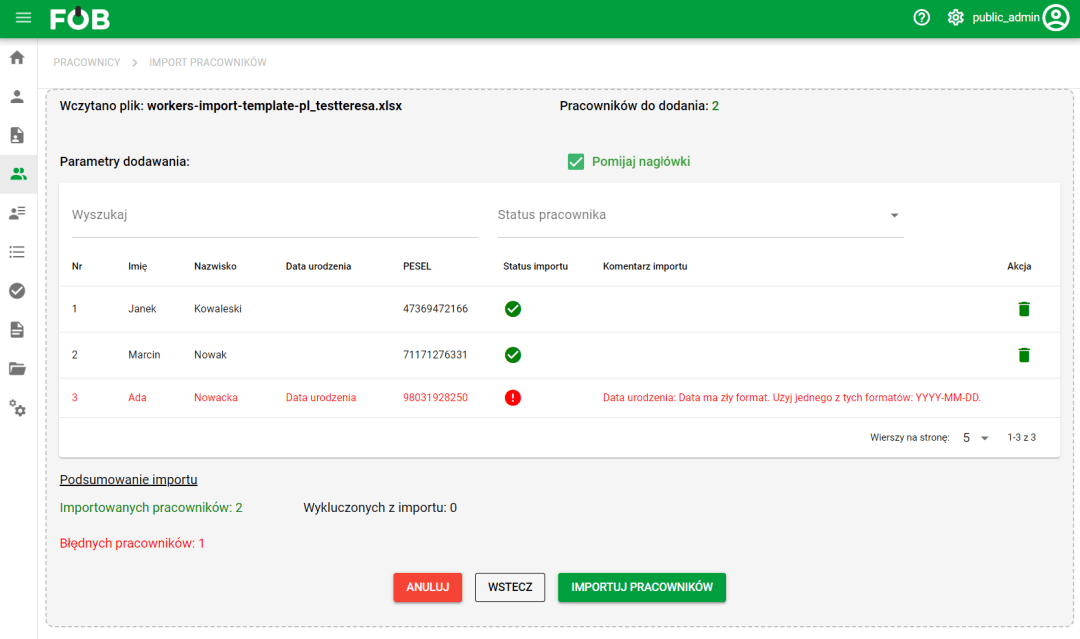Open the folder icon in sidebar
The width and height of the screenshot is (1080, 639).
(x=17, y=368)
